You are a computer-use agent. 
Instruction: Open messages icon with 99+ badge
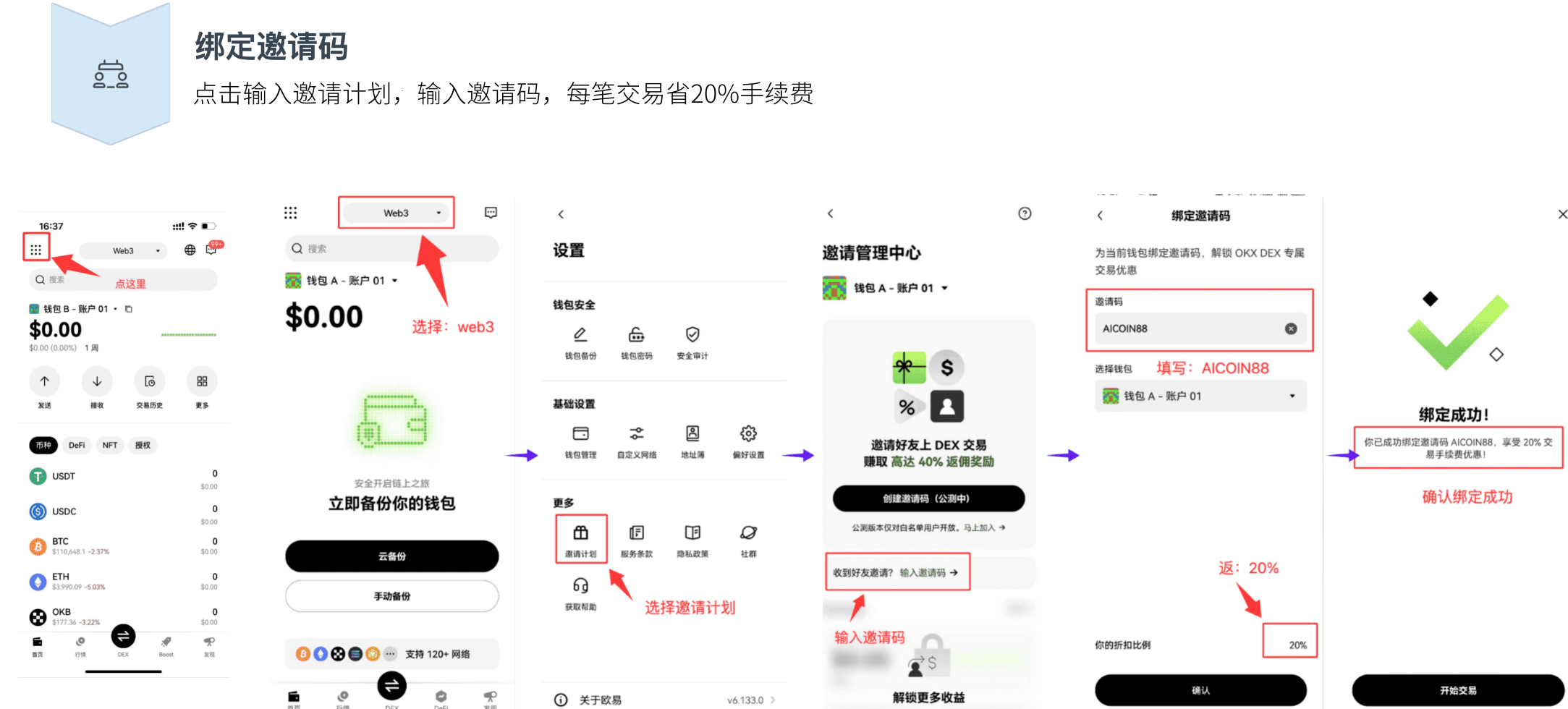pos(211,249)
